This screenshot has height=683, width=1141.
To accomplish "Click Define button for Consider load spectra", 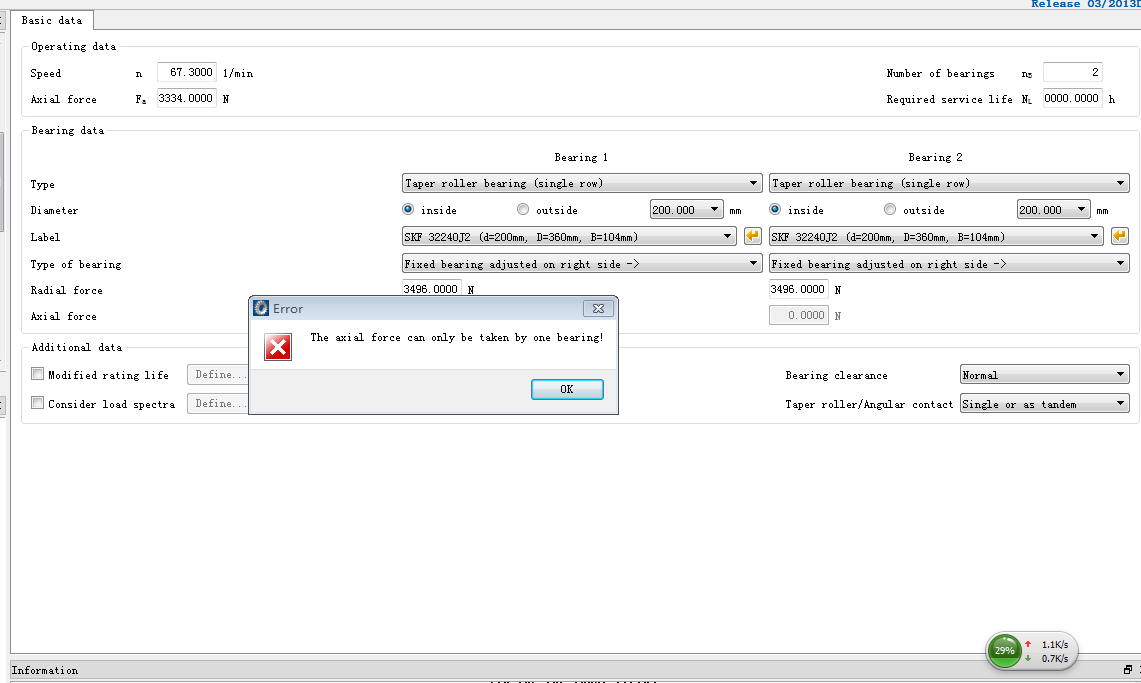I will [x=218, y=404].
